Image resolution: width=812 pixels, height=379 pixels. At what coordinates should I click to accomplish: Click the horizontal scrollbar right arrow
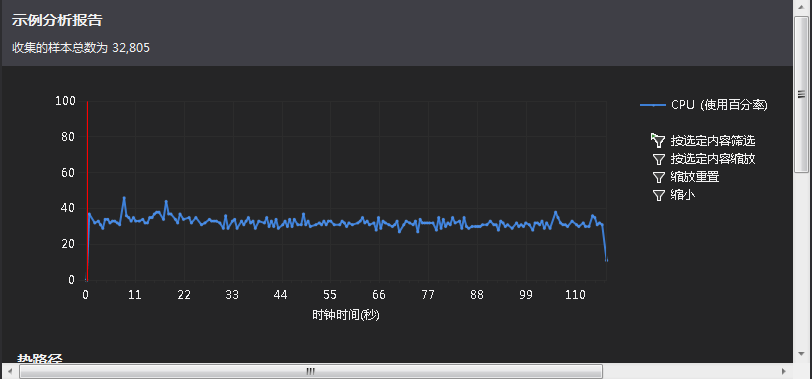784,371
